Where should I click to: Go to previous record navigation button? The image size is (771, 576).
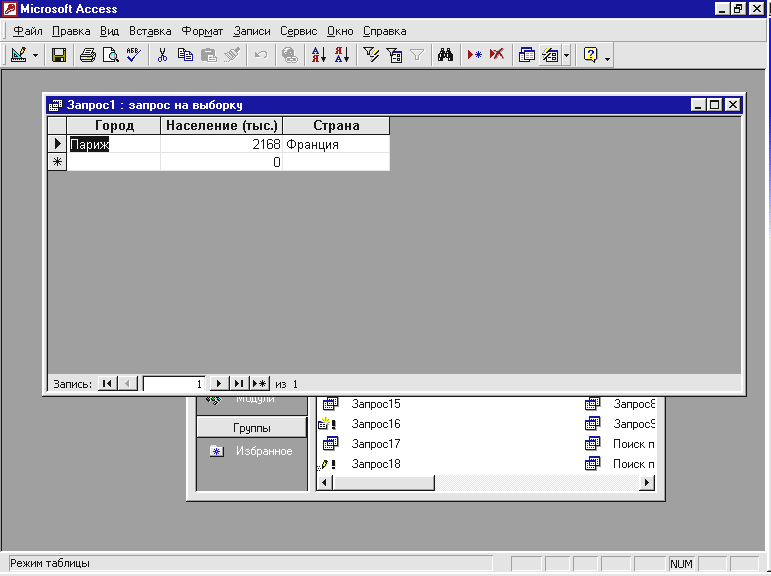[127, 384]
